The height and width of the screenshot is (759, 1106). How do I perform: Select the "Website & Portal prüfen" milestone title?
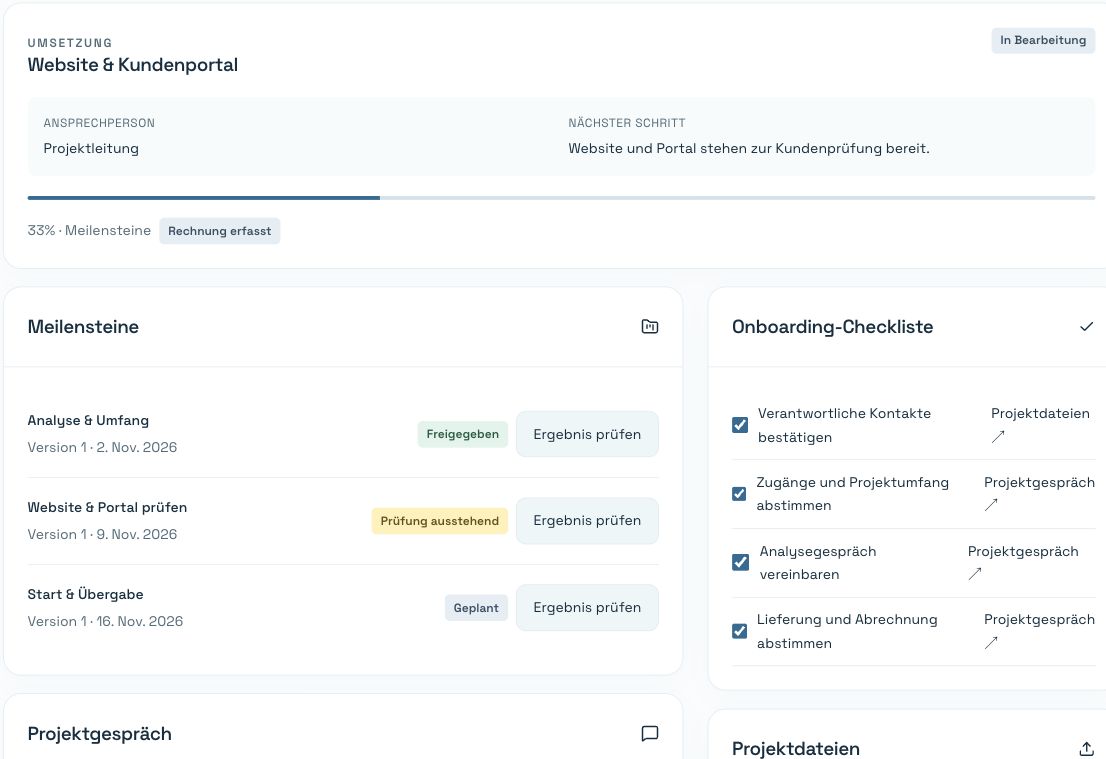point(107,507)
